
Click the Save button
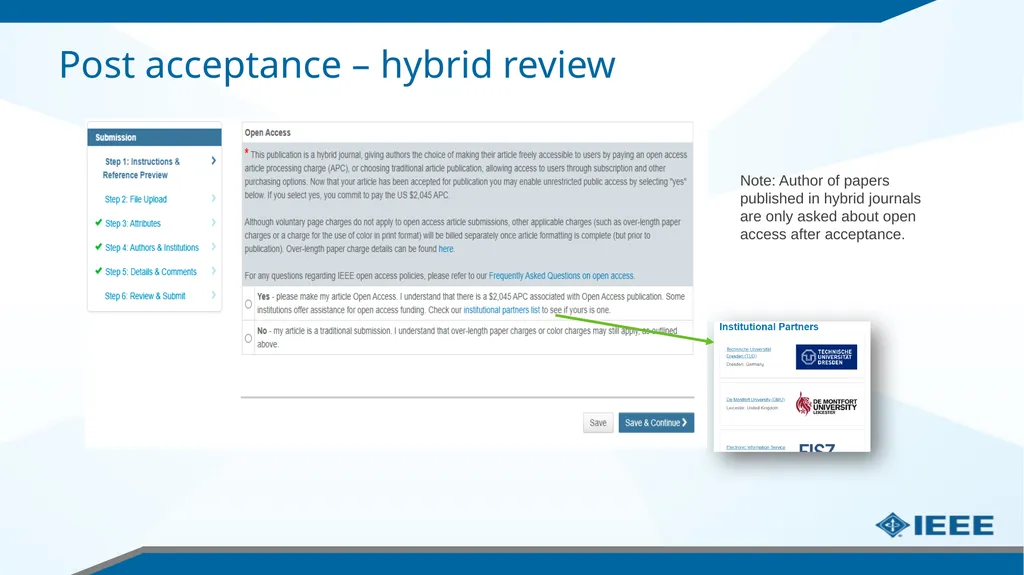tap(598, 423)
